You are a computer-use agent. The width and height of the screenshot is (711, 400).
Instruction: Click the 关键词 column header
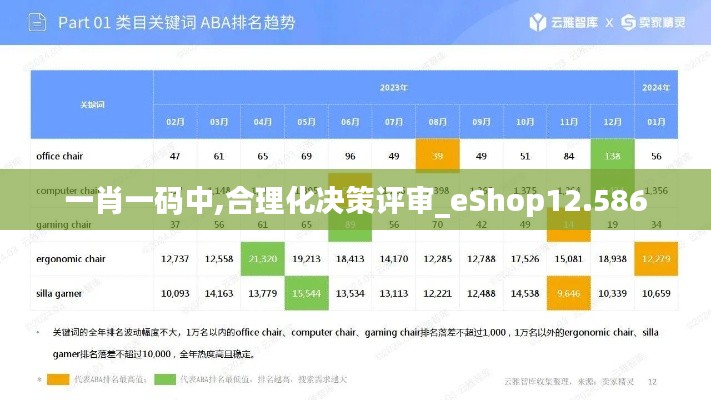tap(92, 105)
